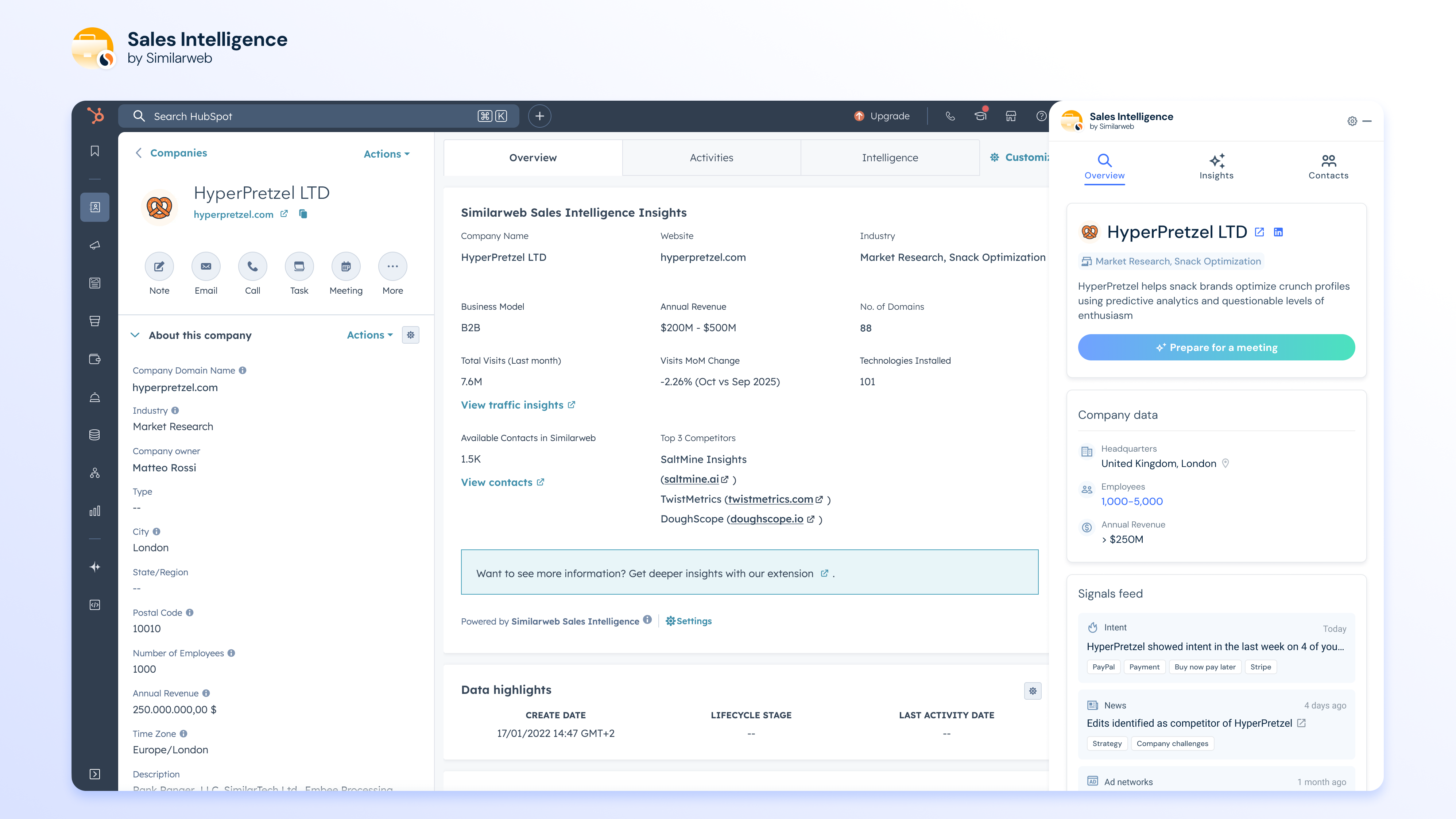Schedule a Meeting with the calendar icon
This screenshot has height=819, width=1456.
click(x=346, y=266)
